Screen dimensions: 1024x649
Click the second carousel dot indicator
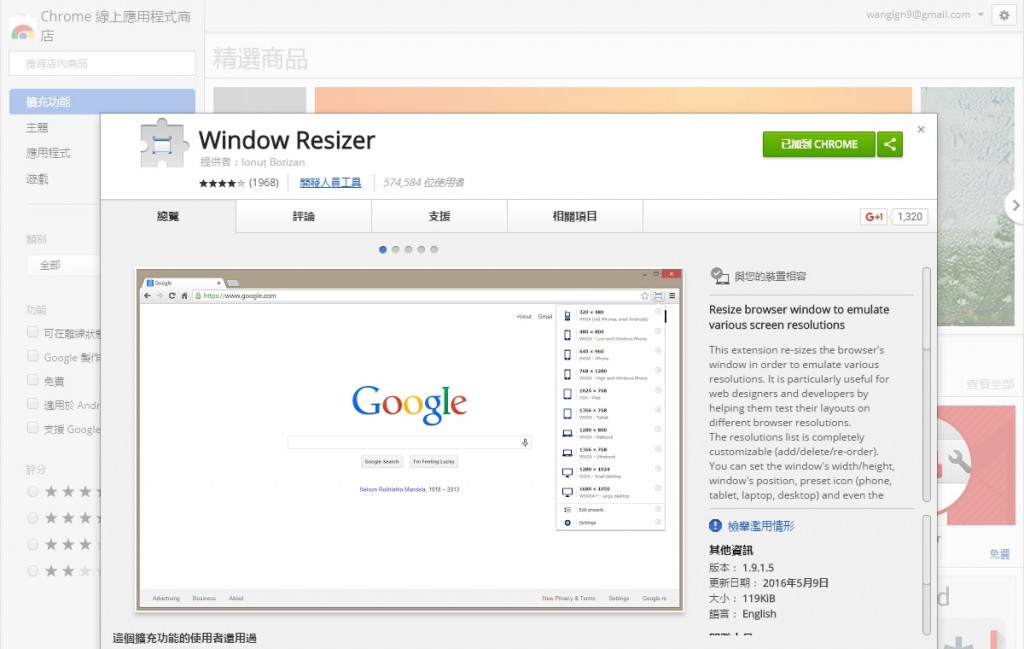396,249
